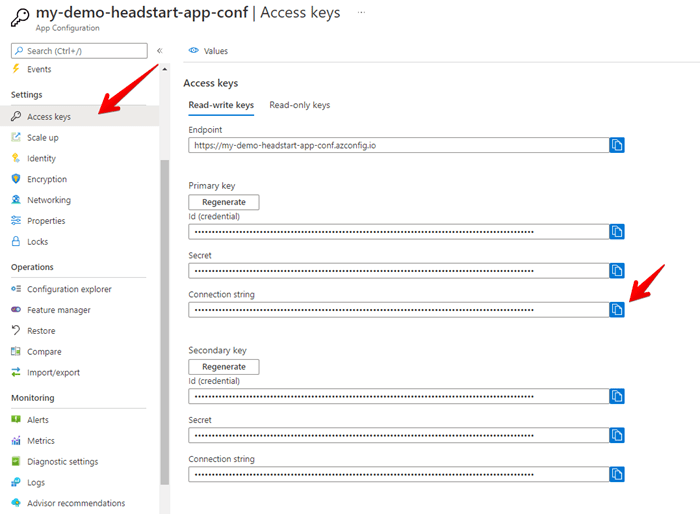700x514 pixels.
Task: Click the Metrics chart icon
Action: [x=16, y=440]
